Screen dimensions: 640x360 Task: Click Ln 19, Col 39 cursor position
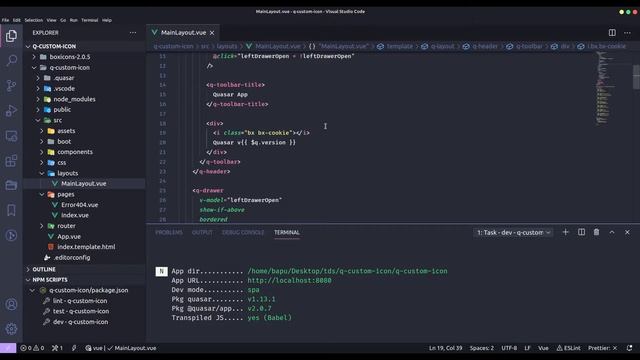pyautogui.click(x=445, y=348)
